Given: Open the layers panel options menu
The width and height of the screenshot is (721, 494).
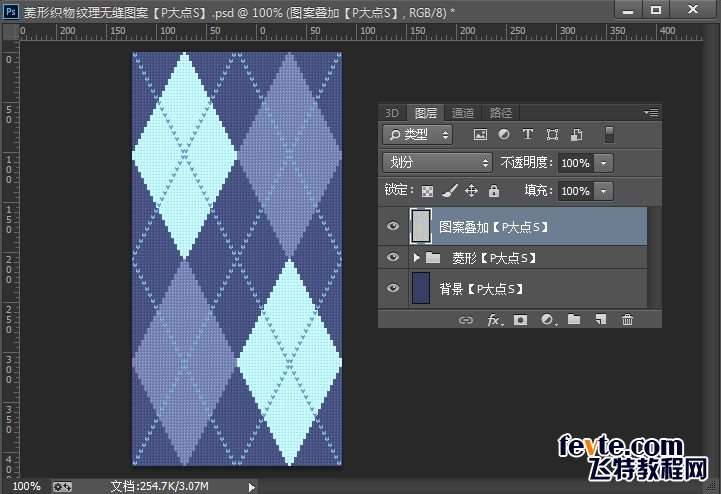Looking at the screenshot, I should 651,113.
